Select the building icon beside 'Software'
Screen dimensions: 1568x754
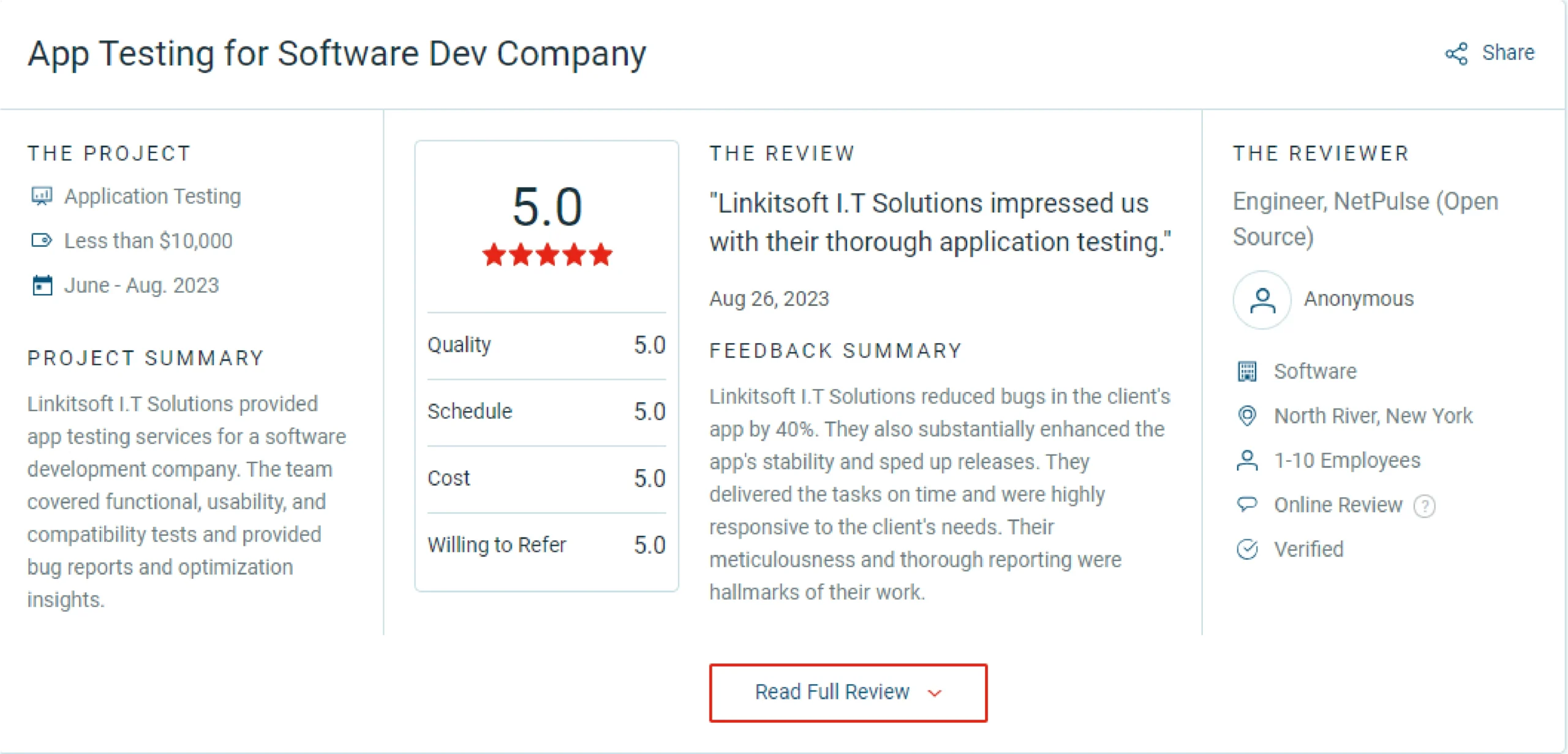[1246, 371]
